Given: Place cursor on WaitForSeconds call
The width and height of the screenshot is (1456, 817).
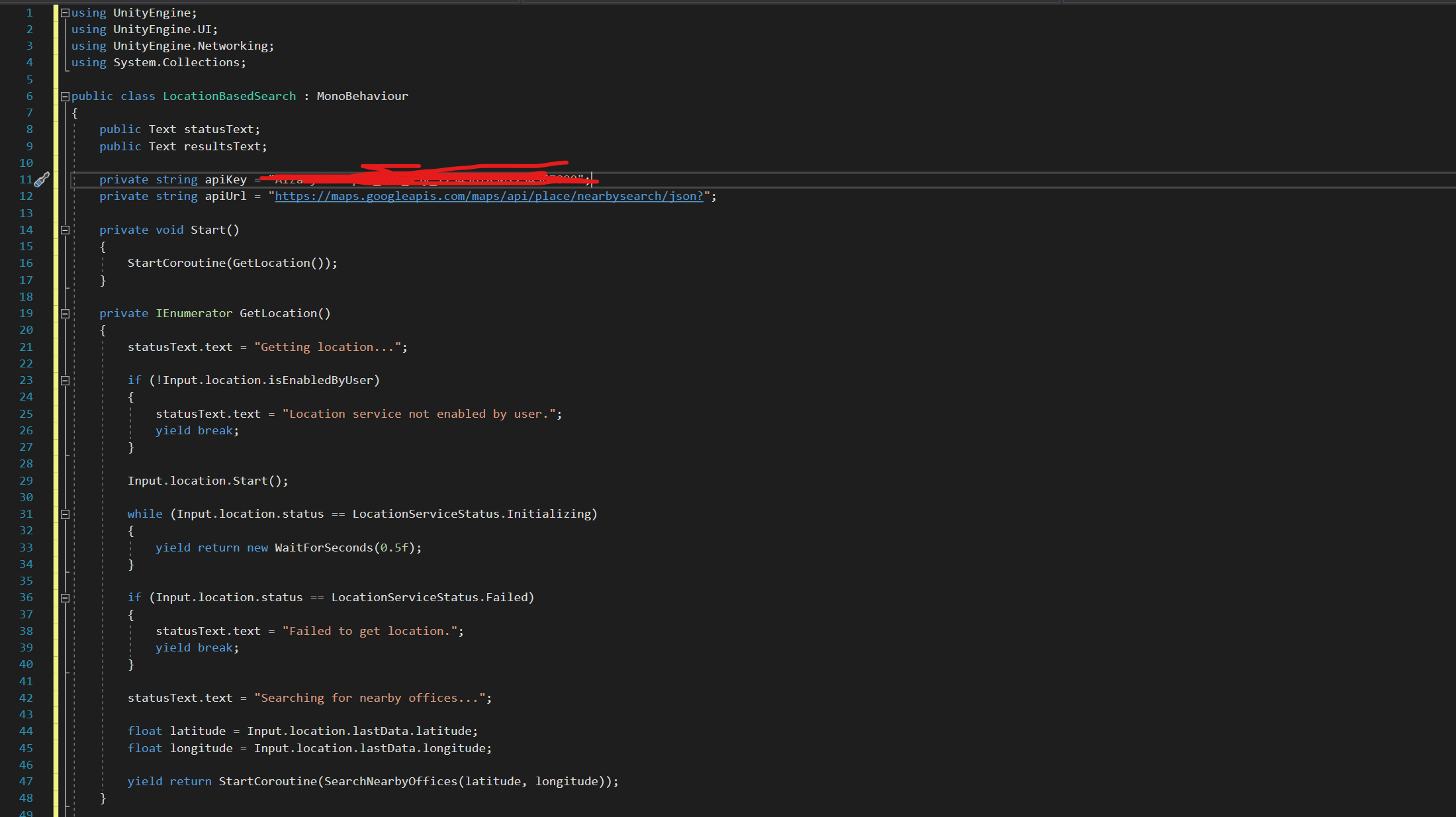Looking at the screenshot, I should point(324,548).
